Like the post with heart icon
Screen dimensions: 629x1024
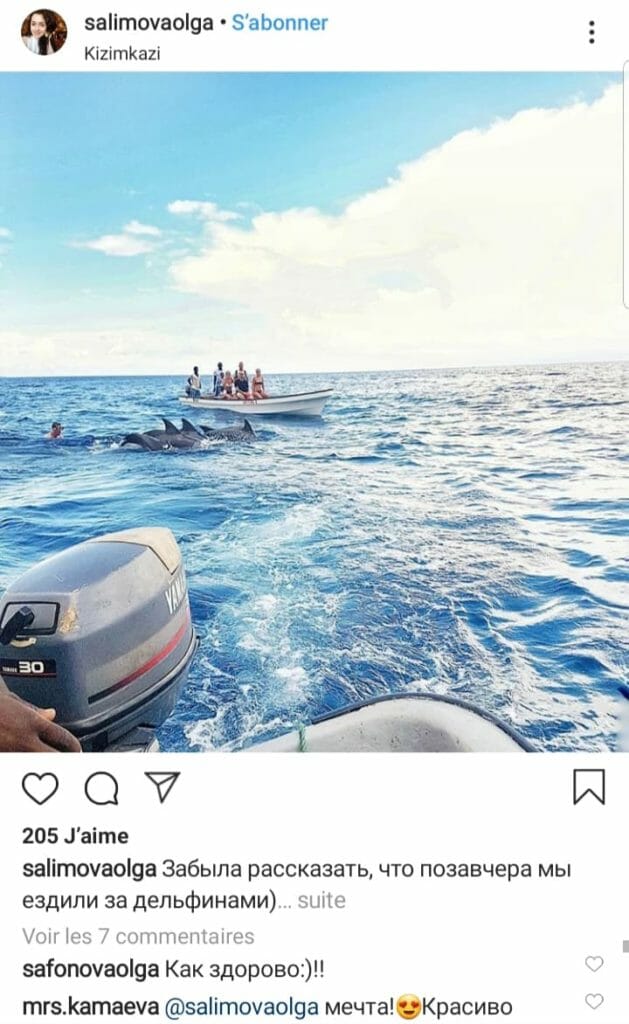[x=40, y=788]
